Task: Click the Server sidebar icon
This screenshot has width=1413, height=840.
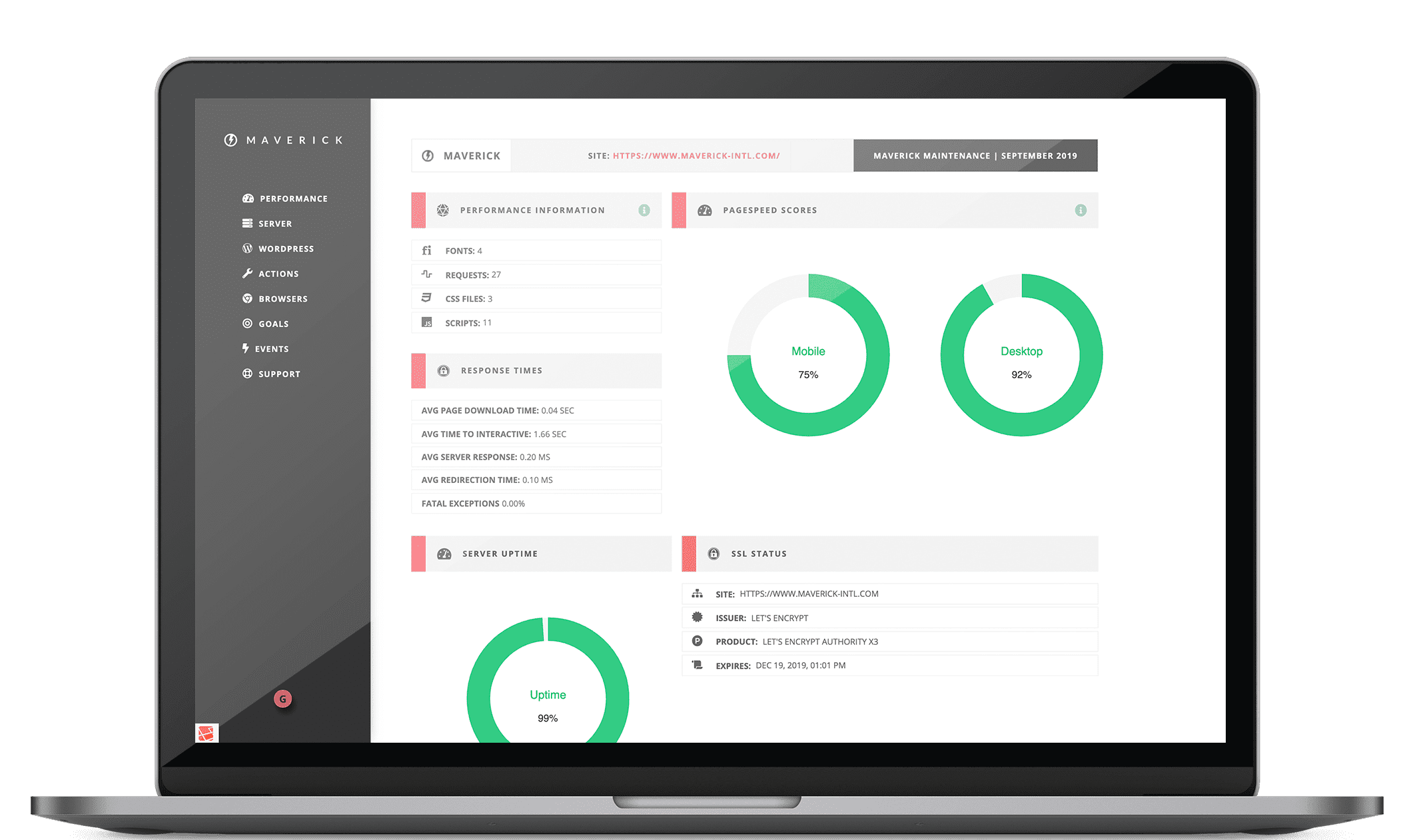Action: (248, 223)
